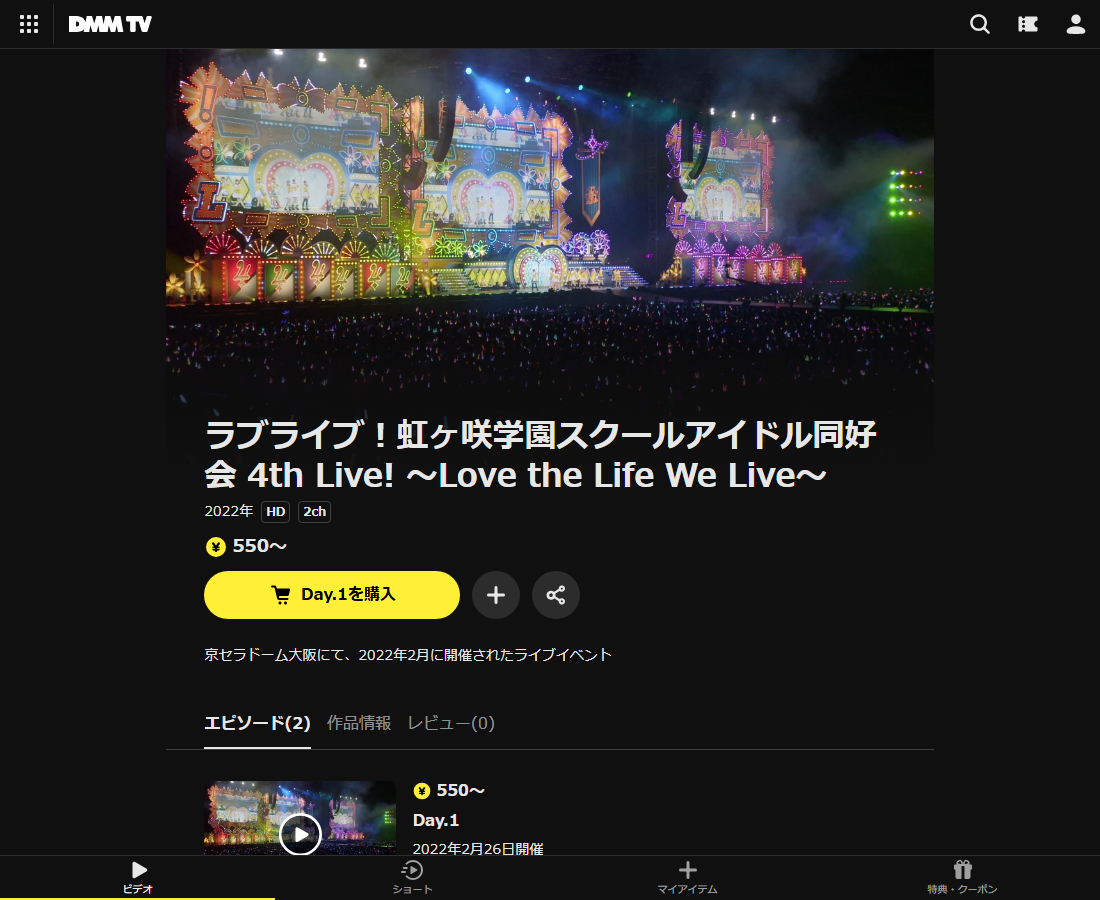Open the 特典・クーポン bottom navigation tab
The height and width of the screenshot is (900, 1100).
[962, 877]
